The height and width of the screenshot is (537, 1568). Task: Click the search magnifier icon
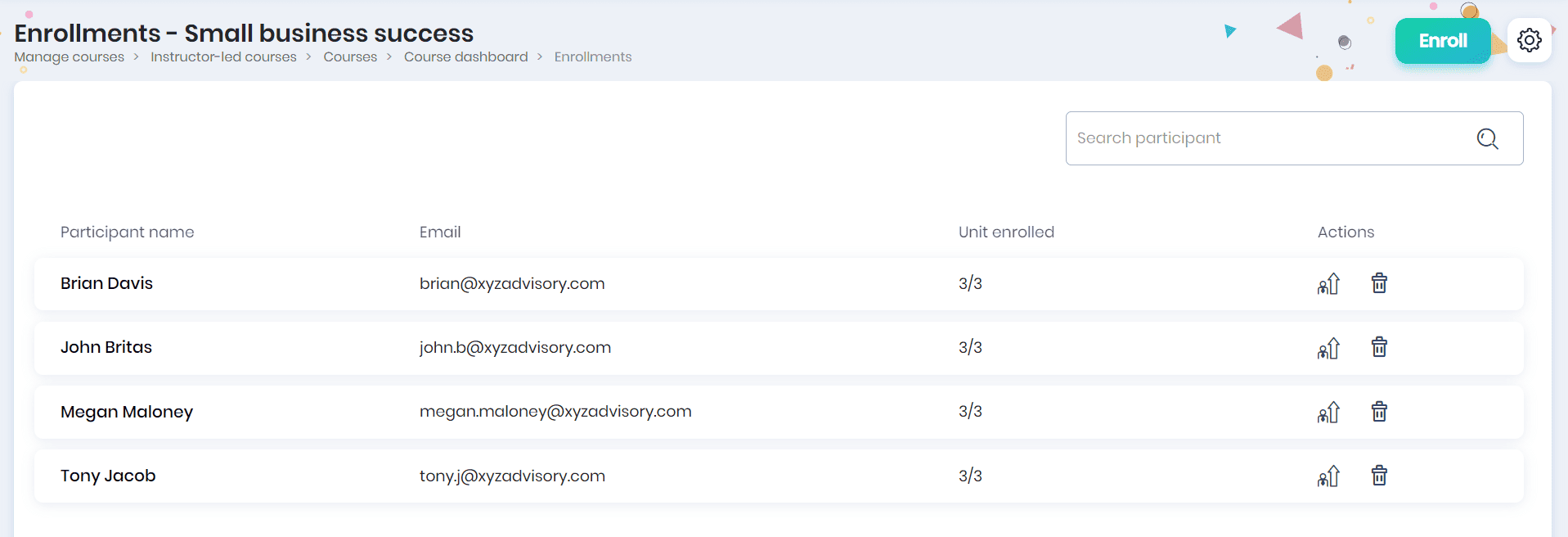(1487, 139)
